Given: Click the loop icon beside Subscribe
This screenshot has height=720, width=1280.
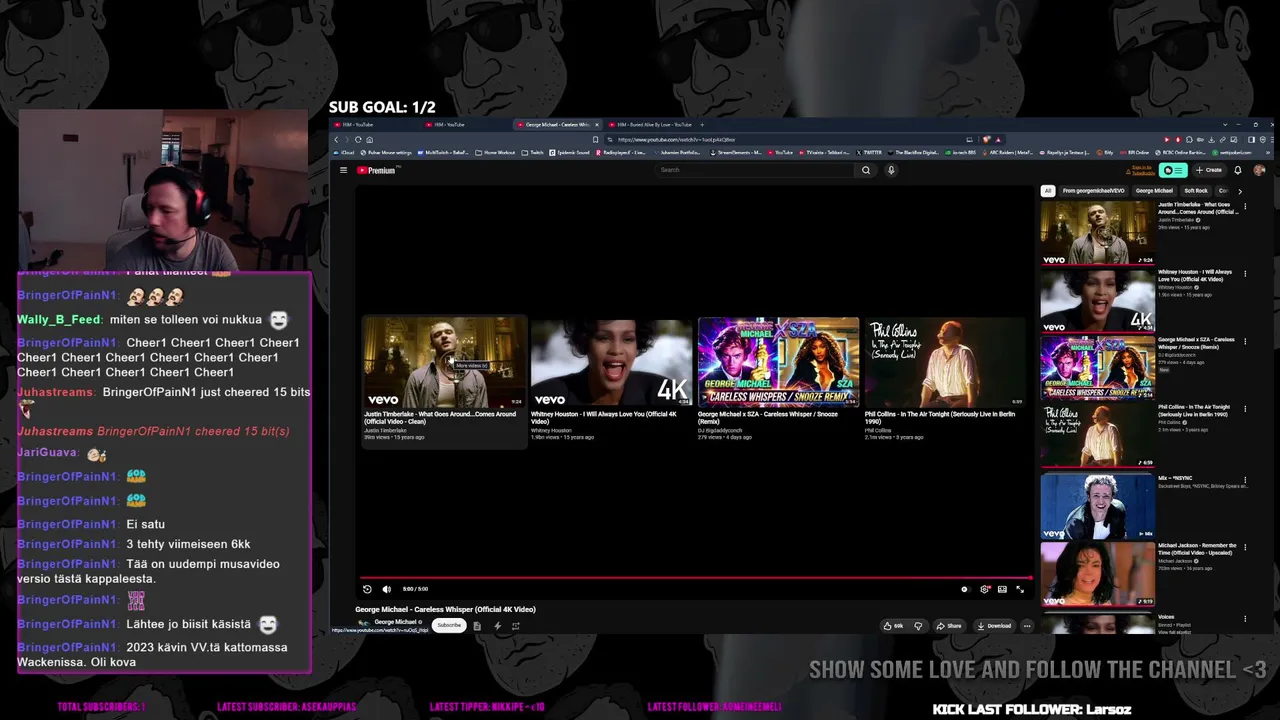Looking at the screenshot, I should 516,626.
